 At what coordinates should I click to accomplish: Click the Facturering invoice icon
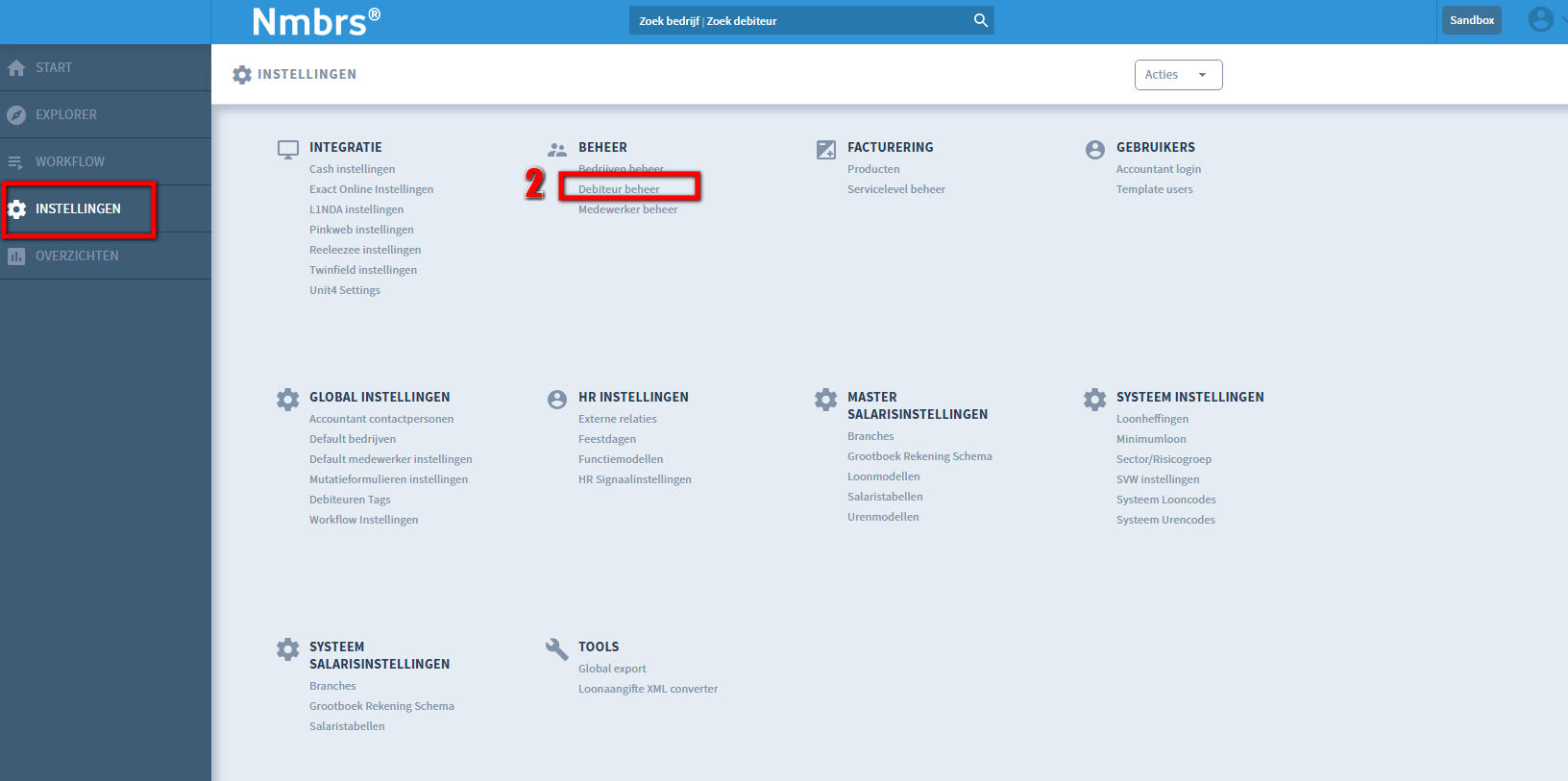826,150
